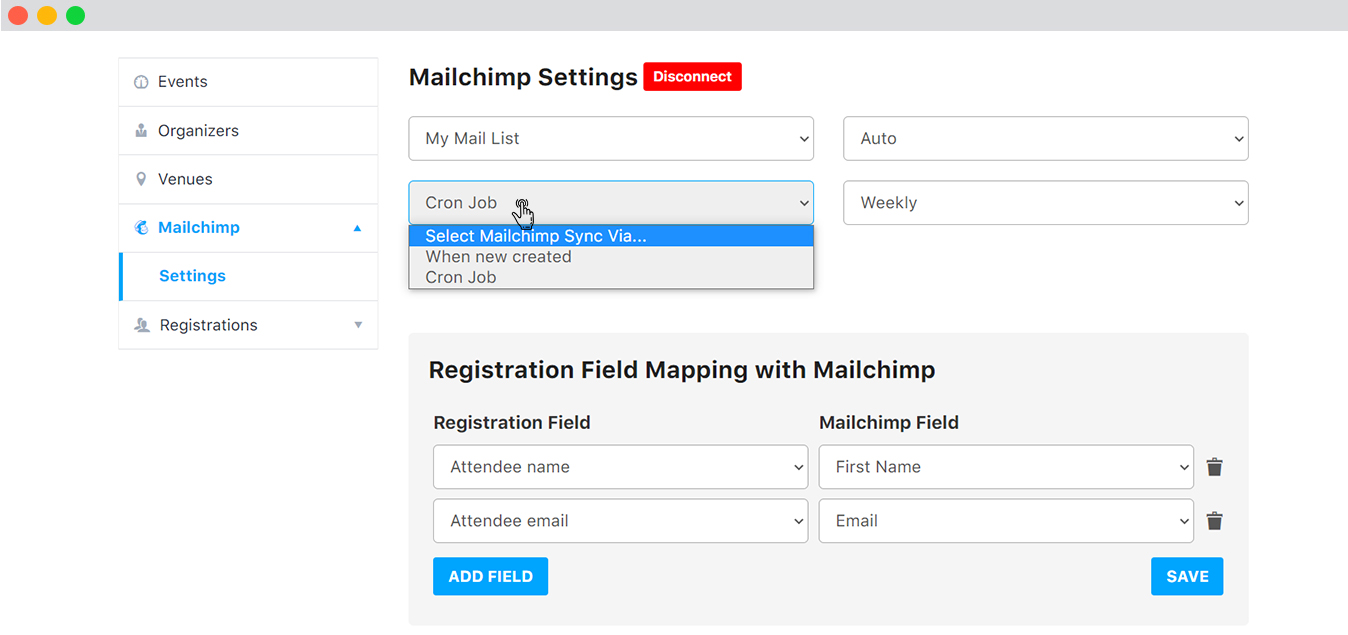Viewport: 1348px width, 635px height.
Task: Click the yellow minimize window button
Action: pos(47,15)
